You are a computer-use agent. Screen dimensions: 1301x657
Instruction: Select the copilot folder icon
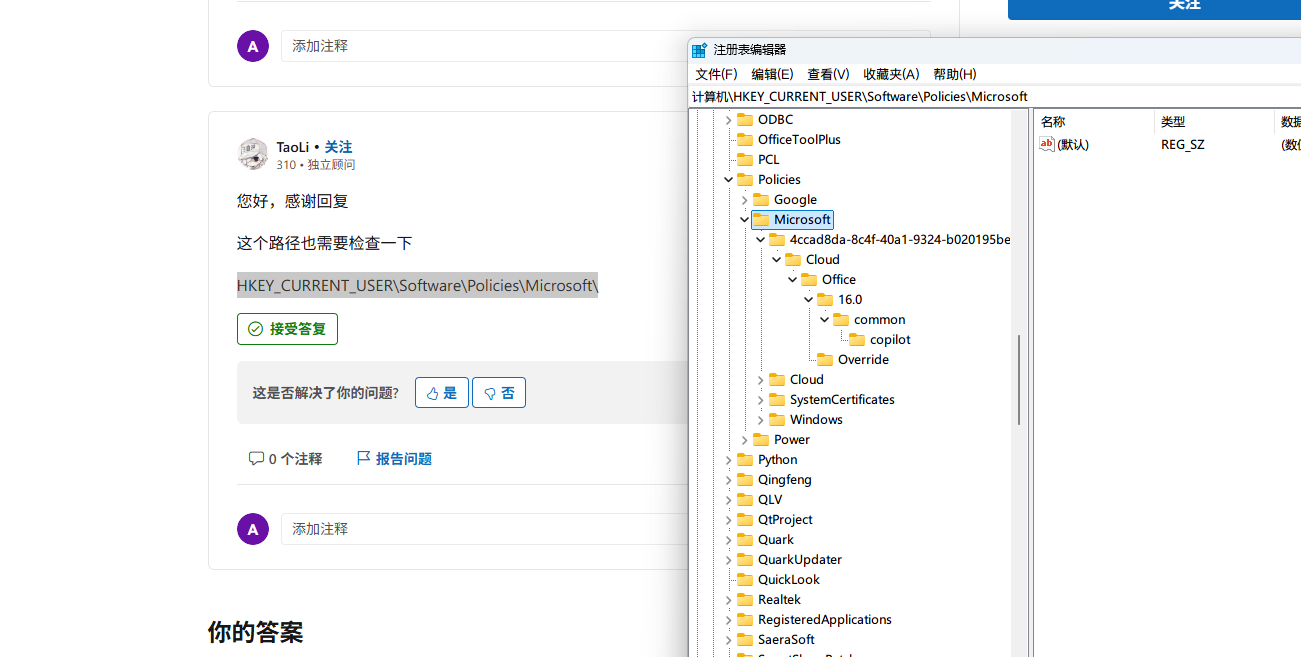(x=857, y=340)
